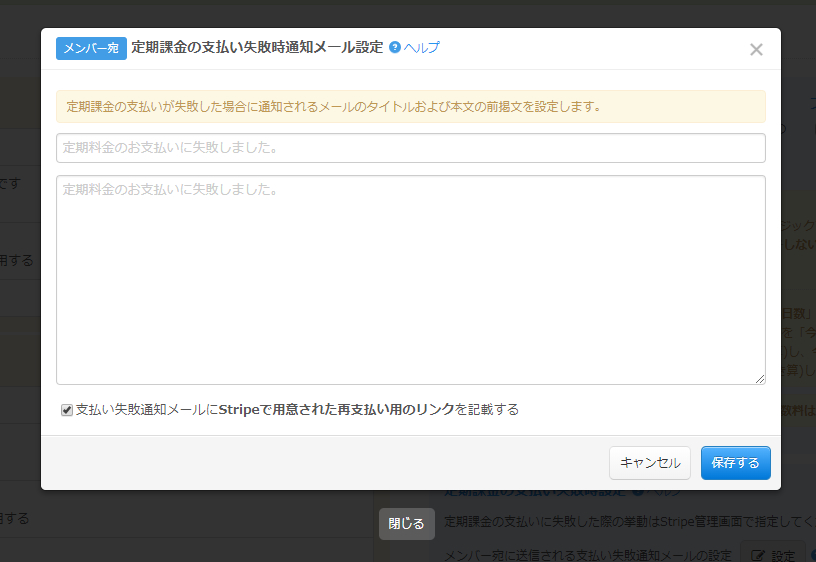Click the blue icon right of 設定
816x562 pixels.
813,555
